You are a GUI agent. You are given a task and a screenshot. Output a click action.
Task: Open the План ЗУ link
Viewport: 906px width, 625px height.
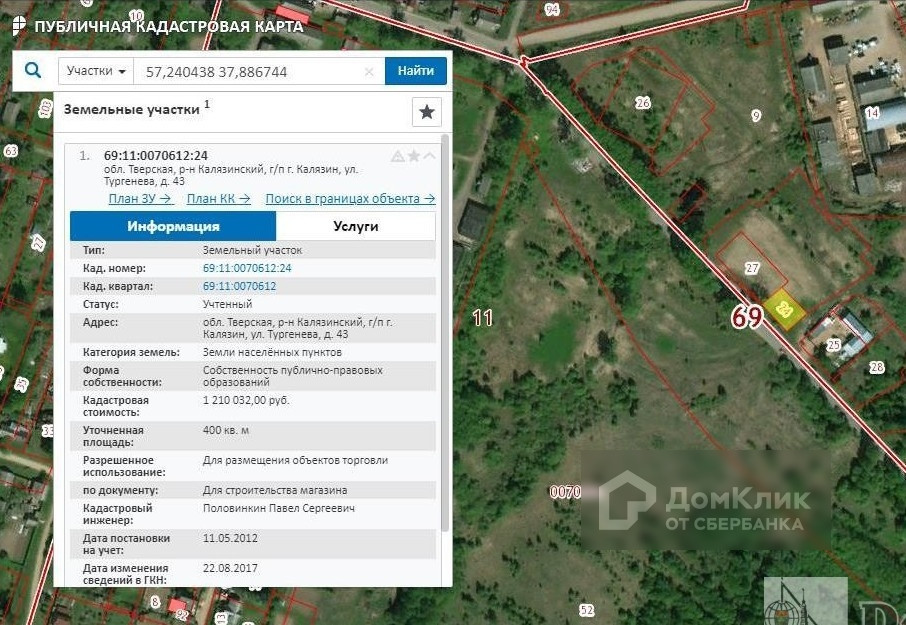pos(140,199)
